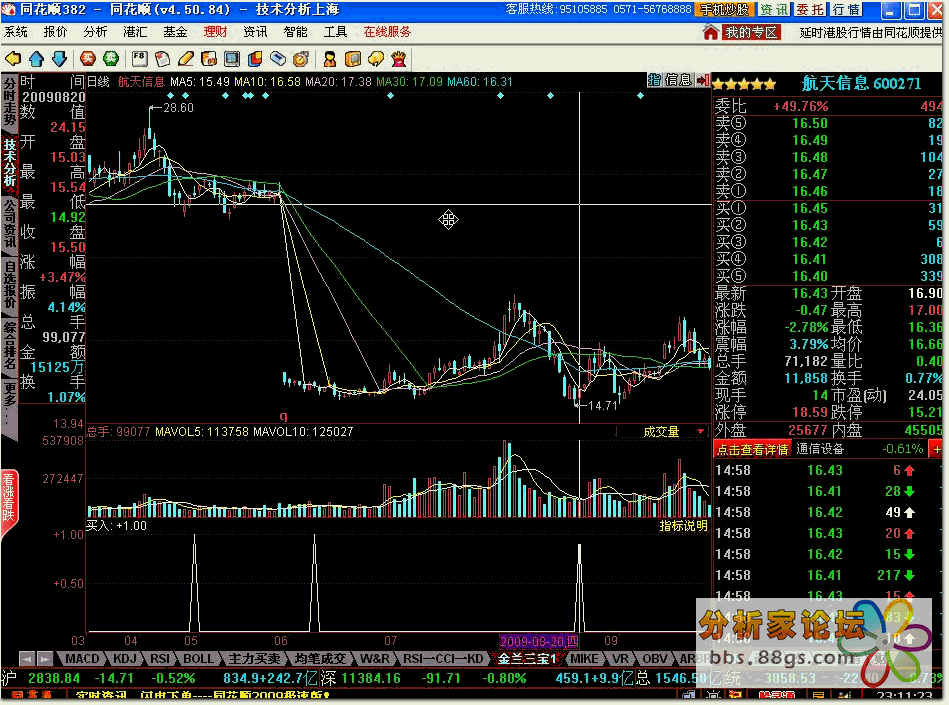This screenshot has width=949, height=705.
Task: Click the yellow chat bubble icon
Action: point(376,59)
